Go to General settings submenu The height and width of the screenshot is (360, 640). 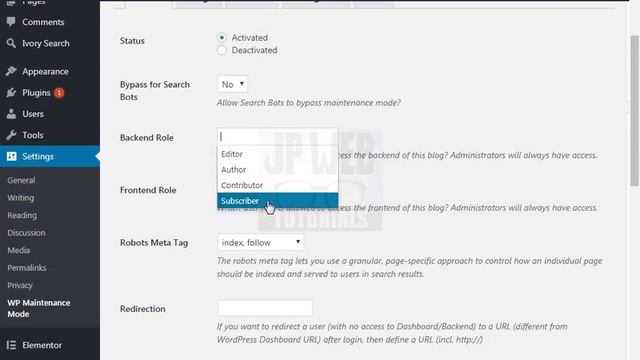[x=21, y=180]
